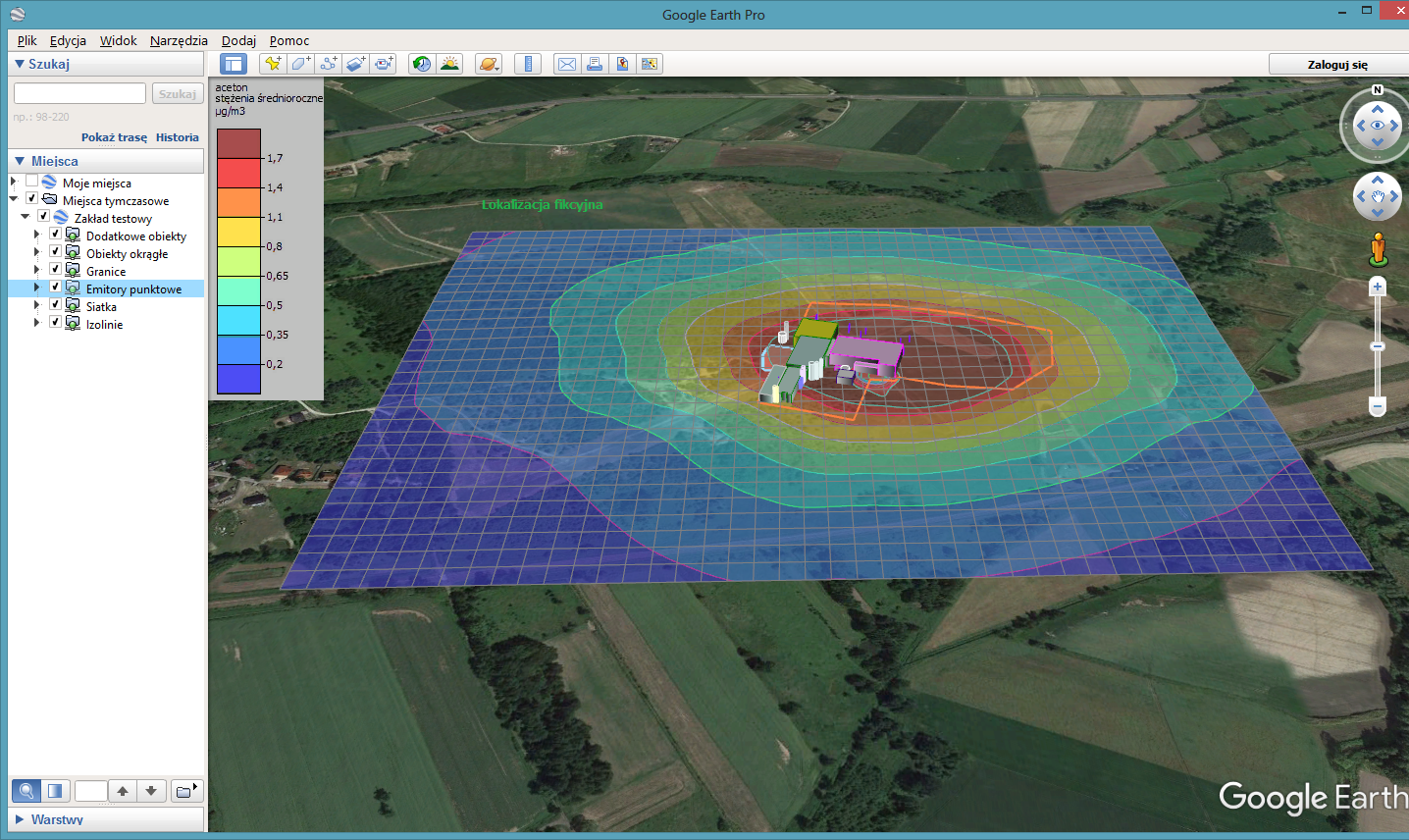This screenshot has height=840, width=1409.
Task: Add a path with toolbar icon
Action: coord(329,64)
